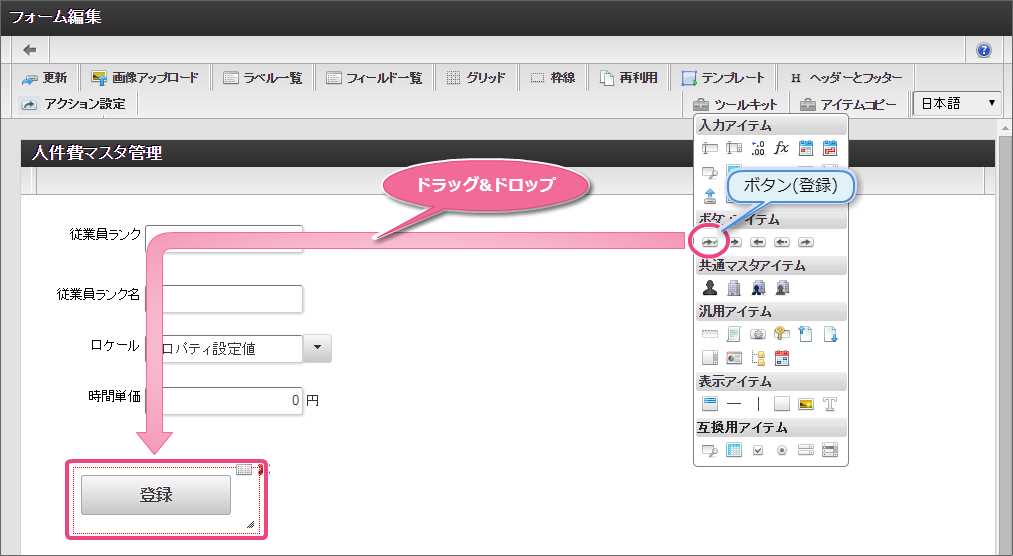Viewport: 1013px width, 556px height.
Task: Select the blank square display item
Action: 782,404
